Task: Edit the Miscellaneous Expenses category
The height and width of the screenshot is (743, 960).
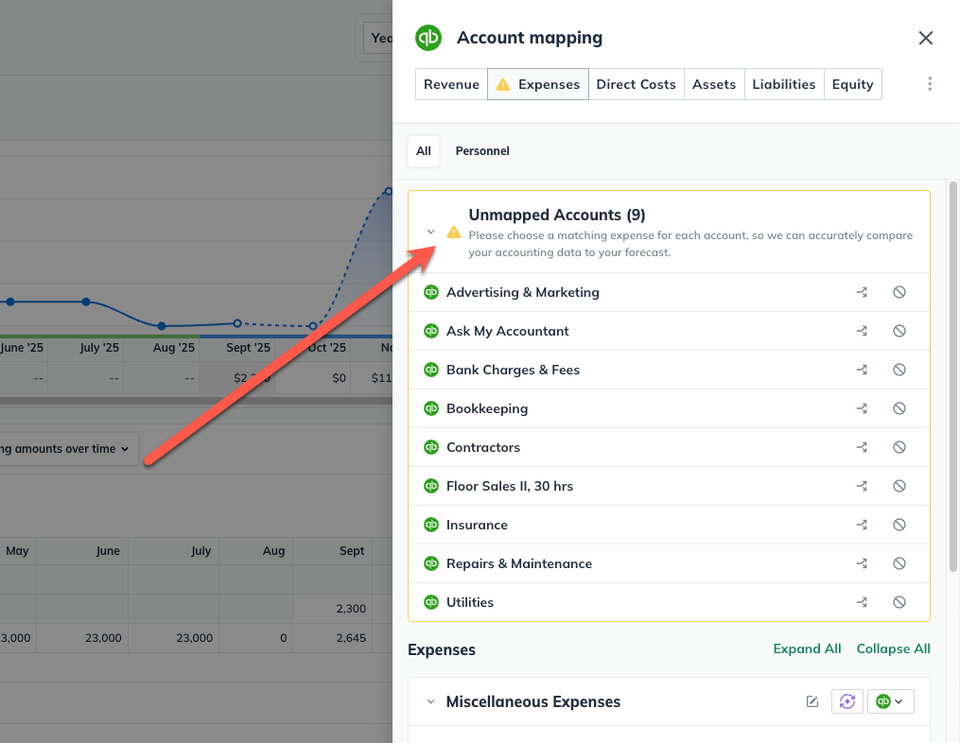Action: tap(812, 701)
